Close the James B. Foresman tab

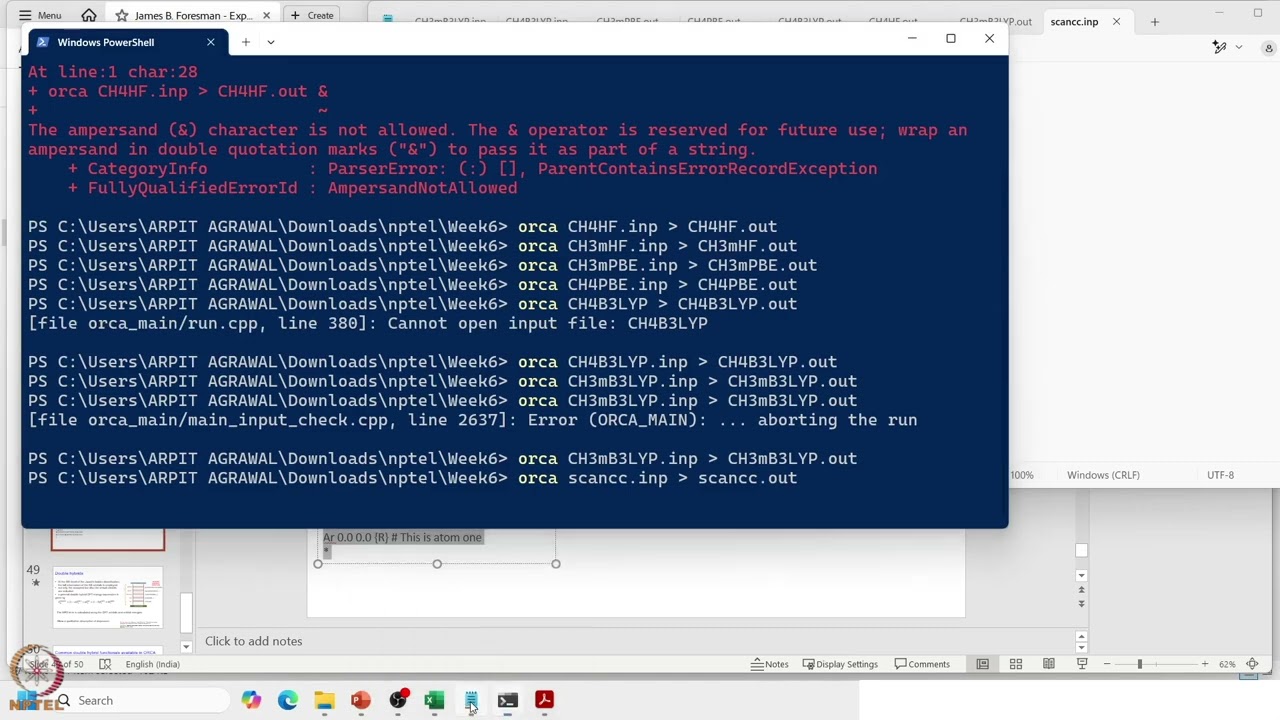pos(267,15)
